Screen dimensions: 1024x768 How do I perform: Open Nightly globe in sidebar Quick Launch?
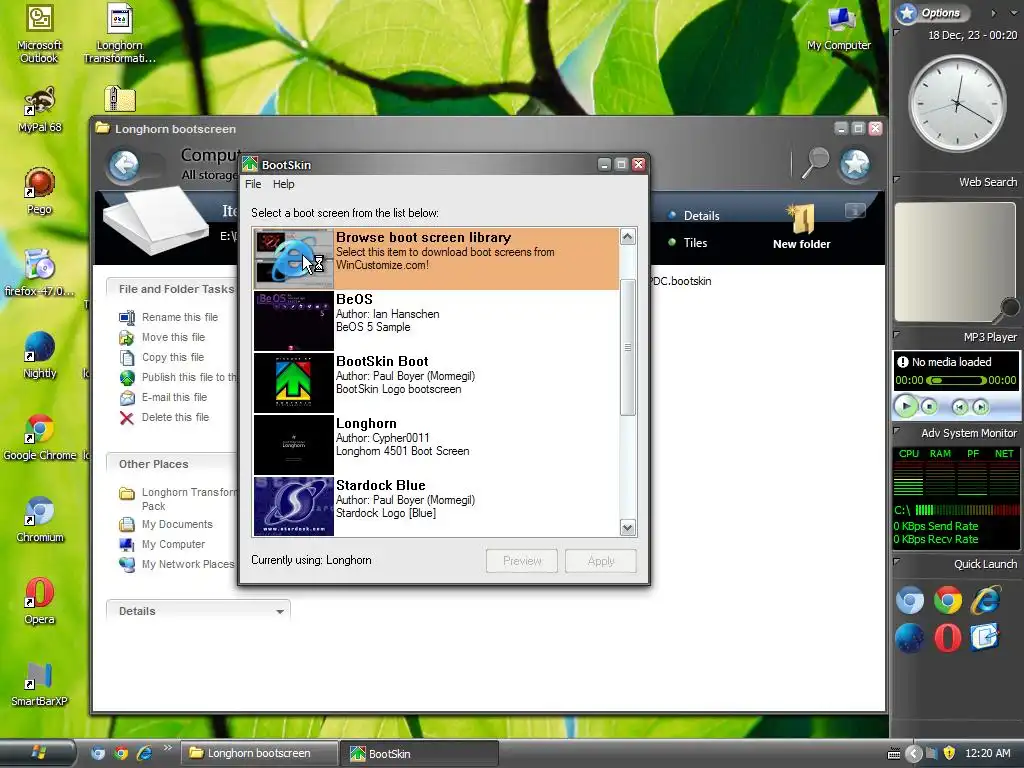coord(910,638)
